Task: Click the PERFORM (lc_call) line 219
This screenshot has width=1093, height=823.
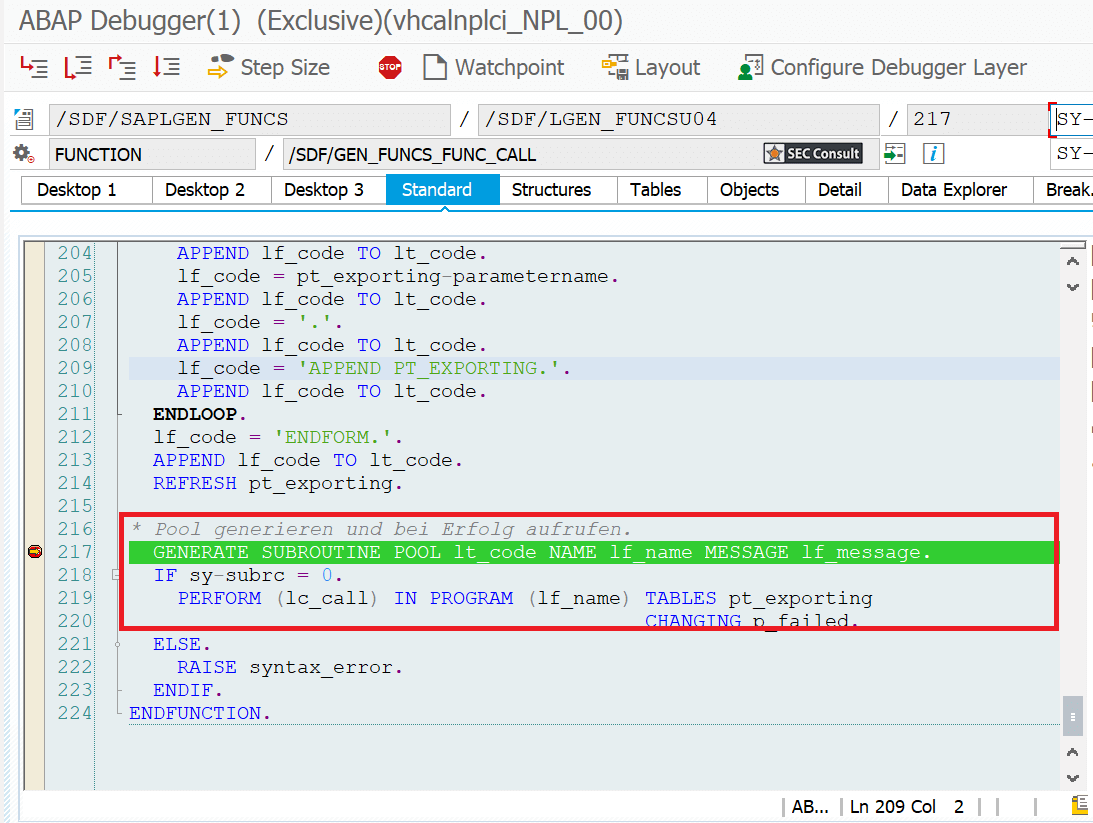Action: click(x=524, y=598)
